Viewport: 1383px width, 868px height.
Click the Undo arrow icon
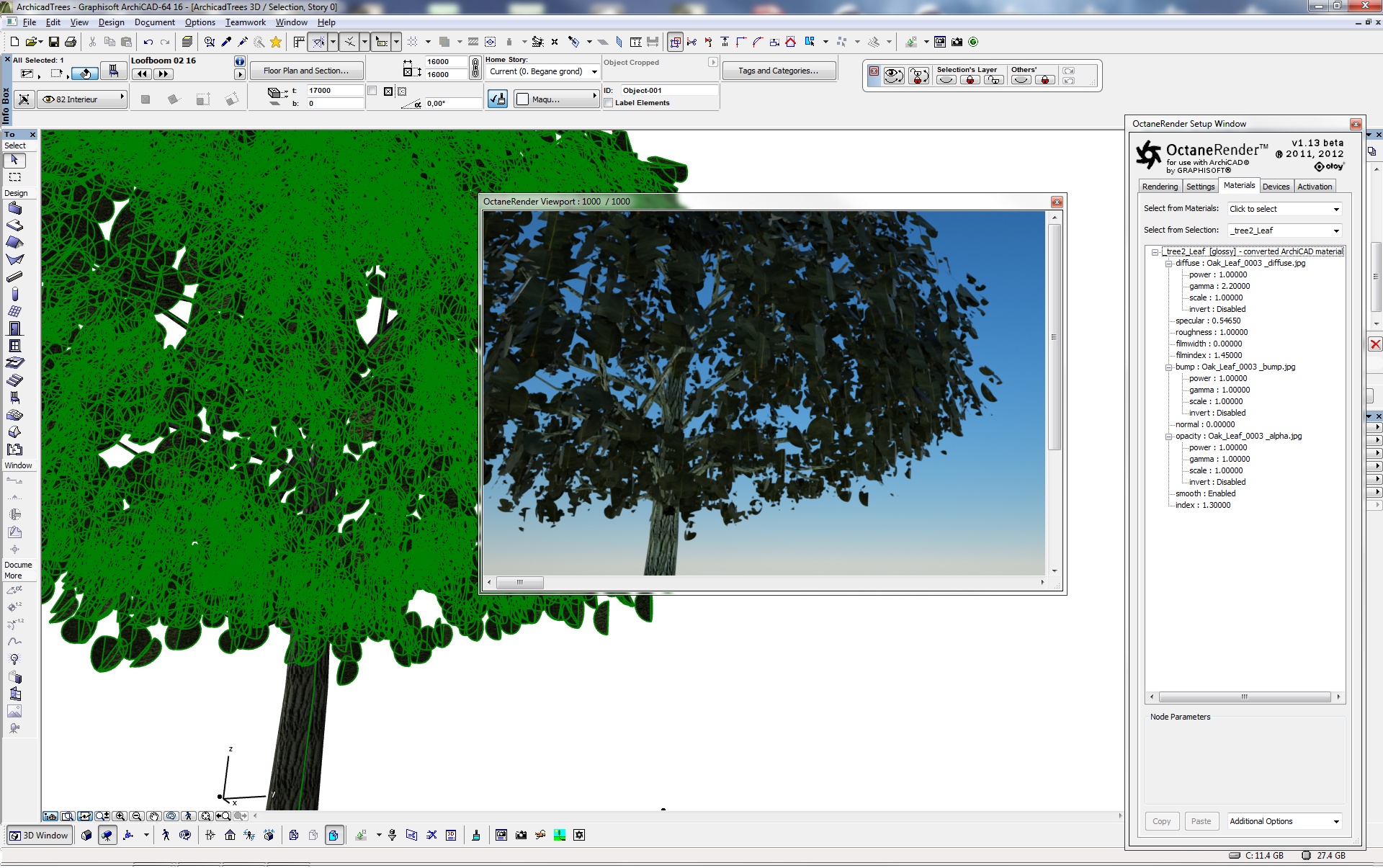148,42
